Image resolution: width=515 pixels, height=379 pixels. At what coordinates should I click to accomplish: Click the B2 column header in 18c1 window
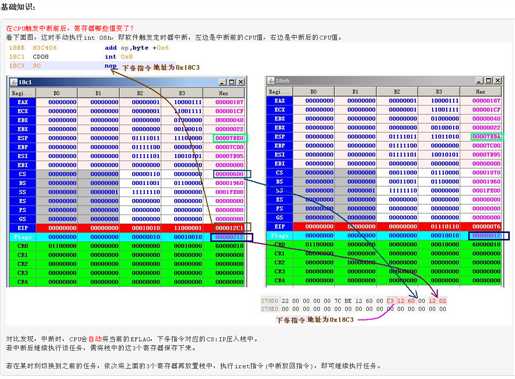140,93
